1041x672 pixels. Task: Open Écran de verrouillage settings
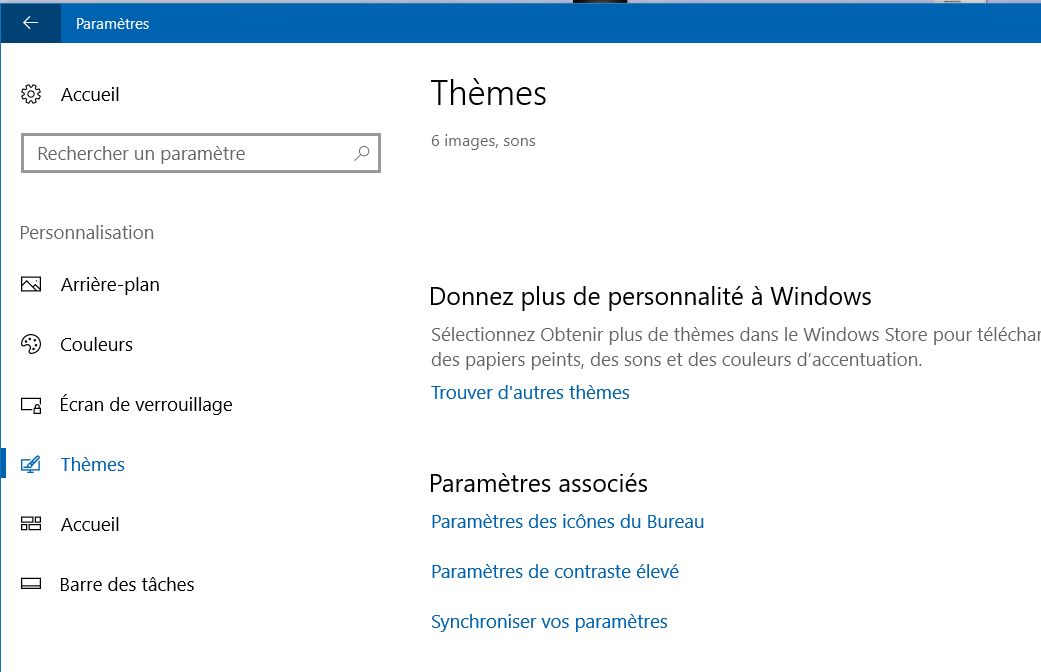146,405
